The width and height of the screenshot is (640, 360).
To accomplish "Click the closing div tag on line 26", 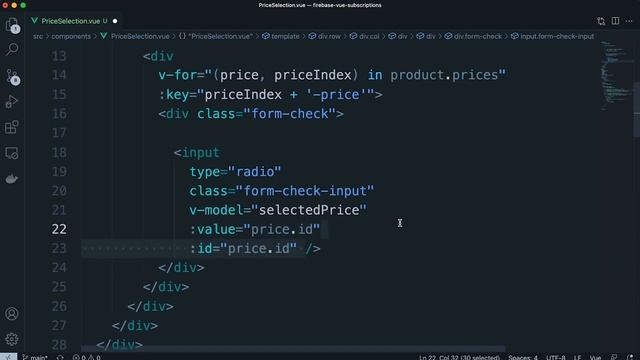I will tap(150, 307).
